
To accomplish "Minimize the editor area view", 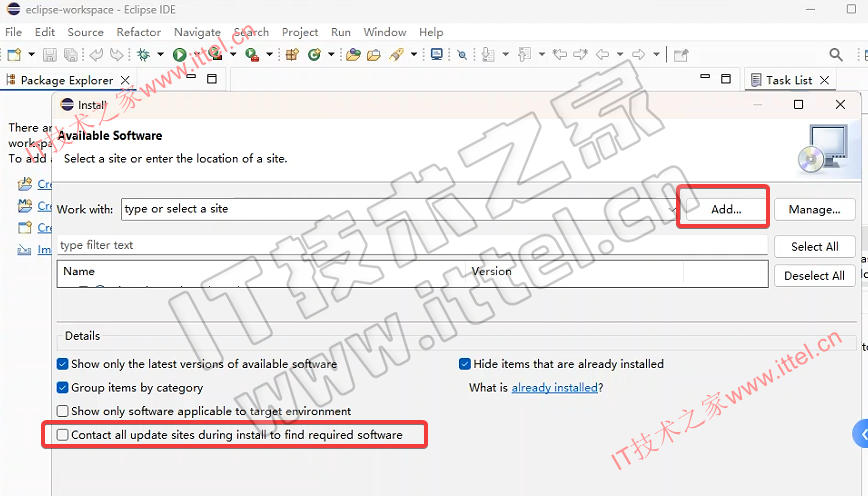I will pos(705,76).
